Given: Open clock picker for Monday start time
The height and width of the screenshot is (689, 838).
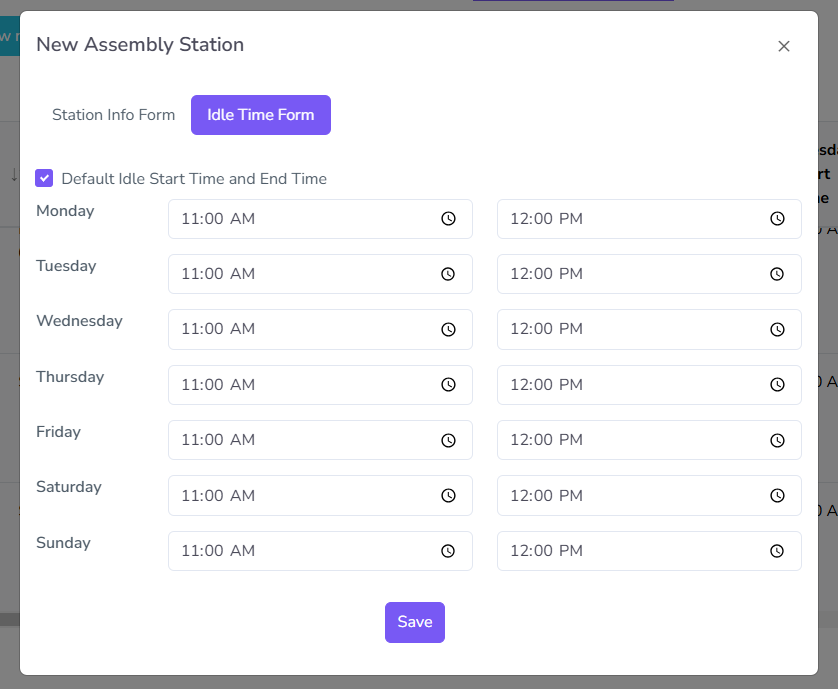Looking at the screenshot, I should pos(449,219).
